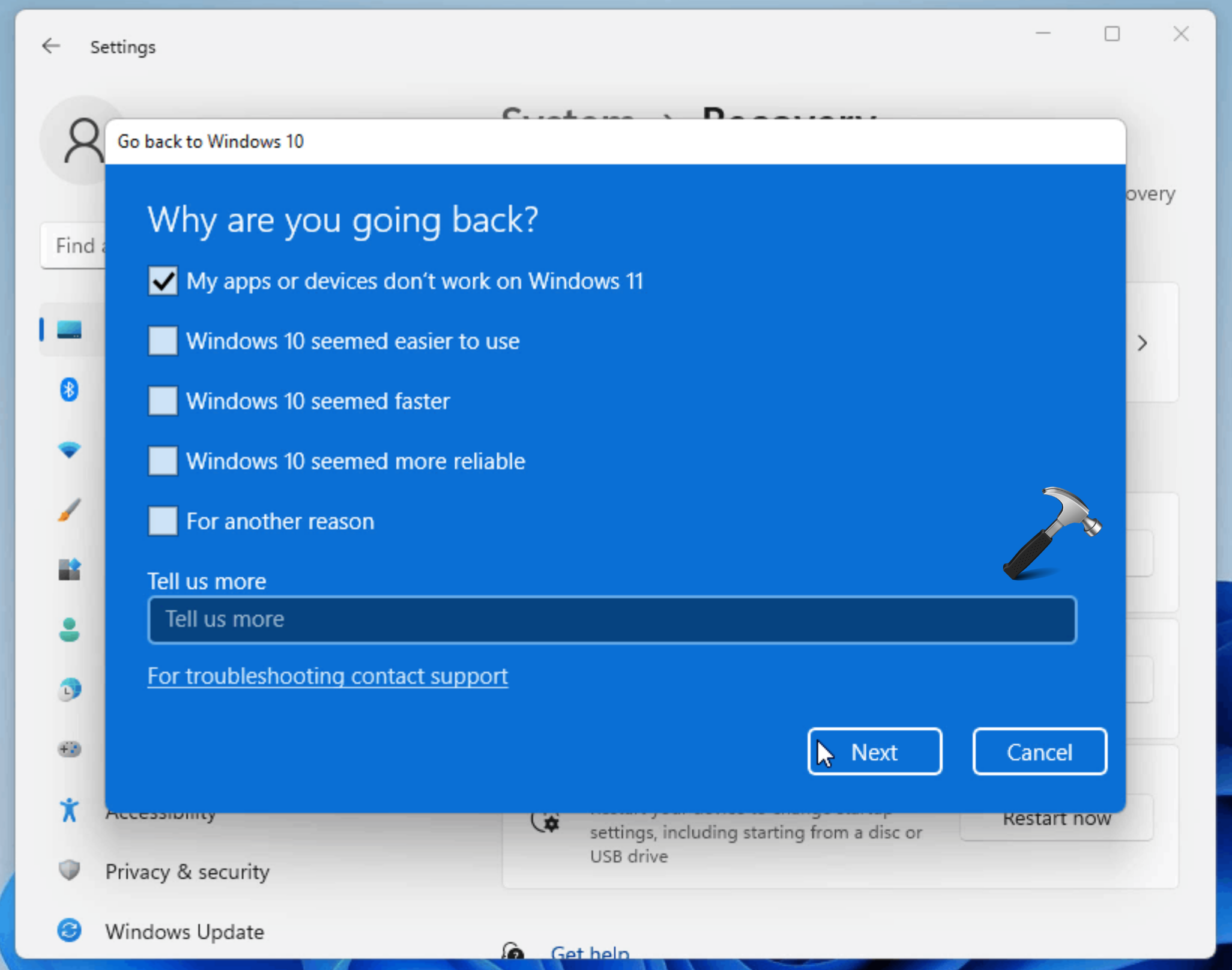
Task: Select the Time & language clock icon
Action: click(70, 690)
